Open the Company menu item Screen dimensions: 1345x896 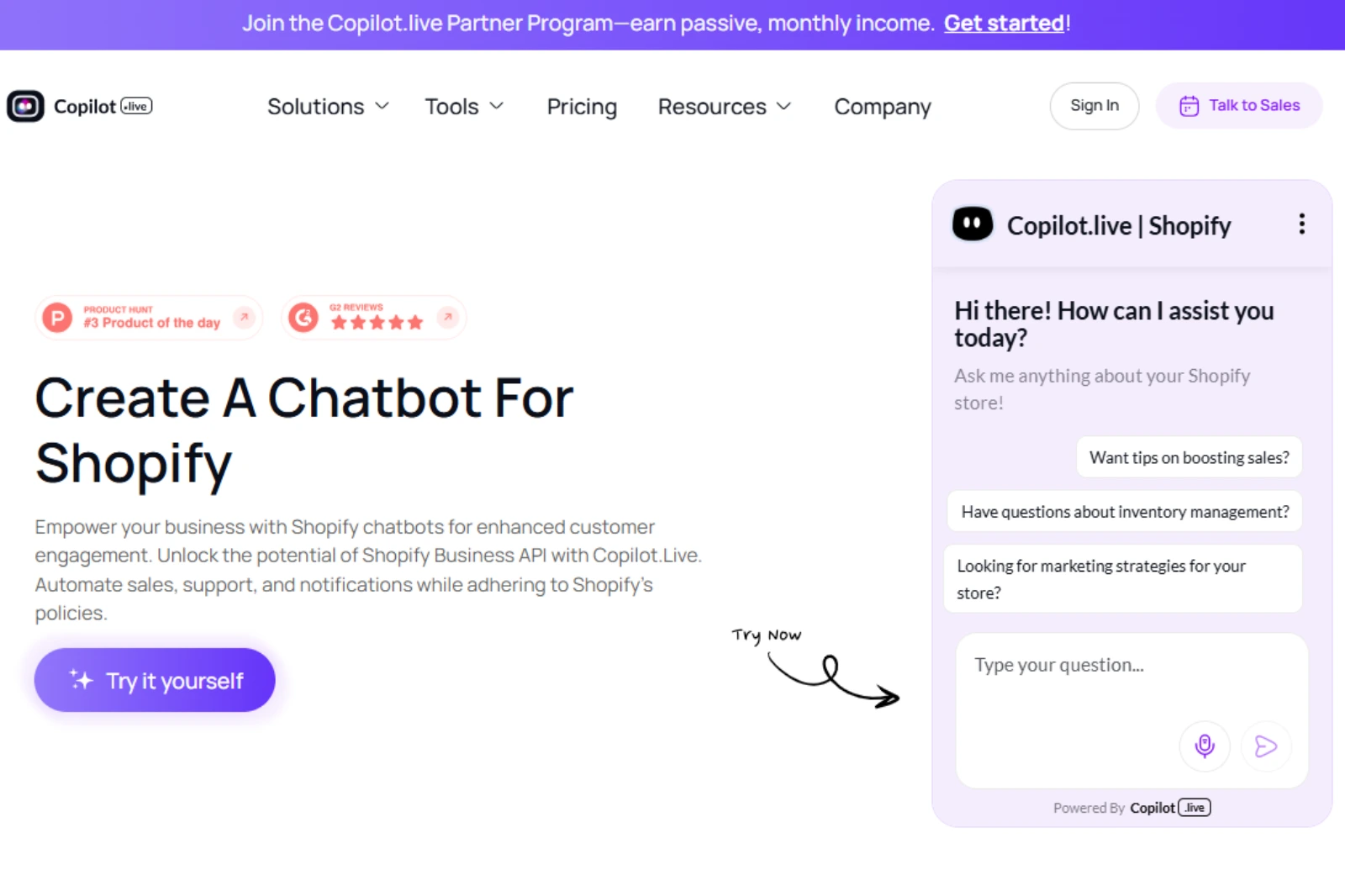pyautogui.click(x=882, y=106)
